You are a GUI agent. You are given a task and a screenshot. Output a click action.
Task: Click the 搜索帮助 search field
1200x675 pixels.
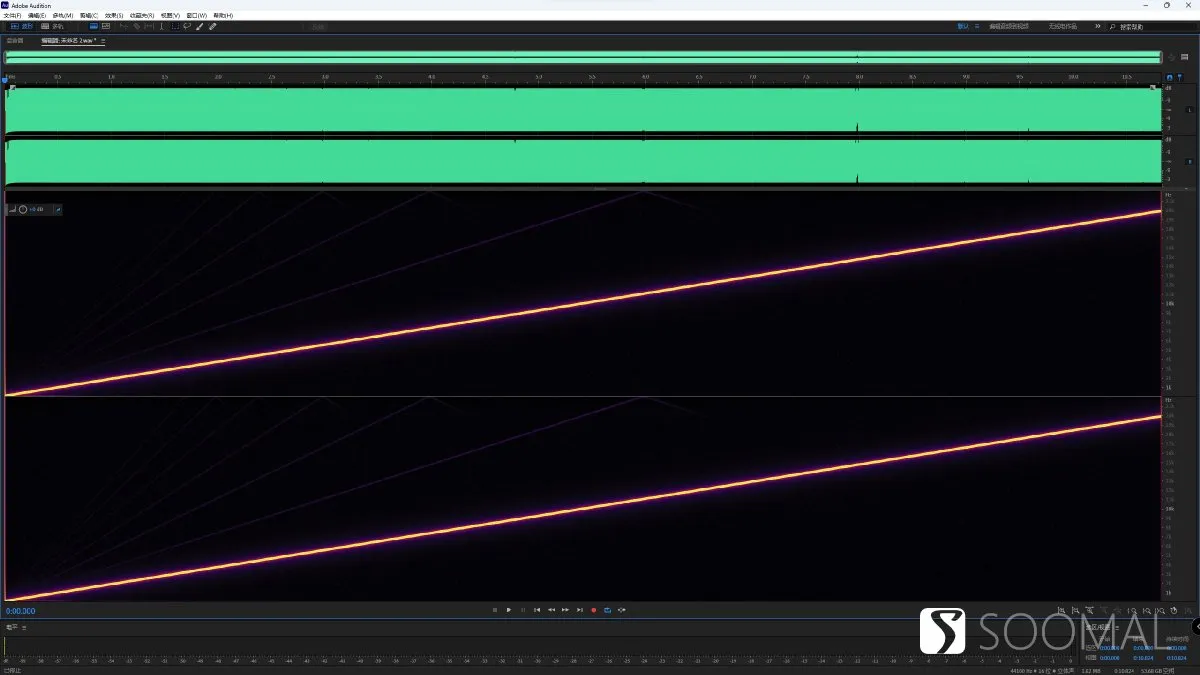tap(1150, 27)
